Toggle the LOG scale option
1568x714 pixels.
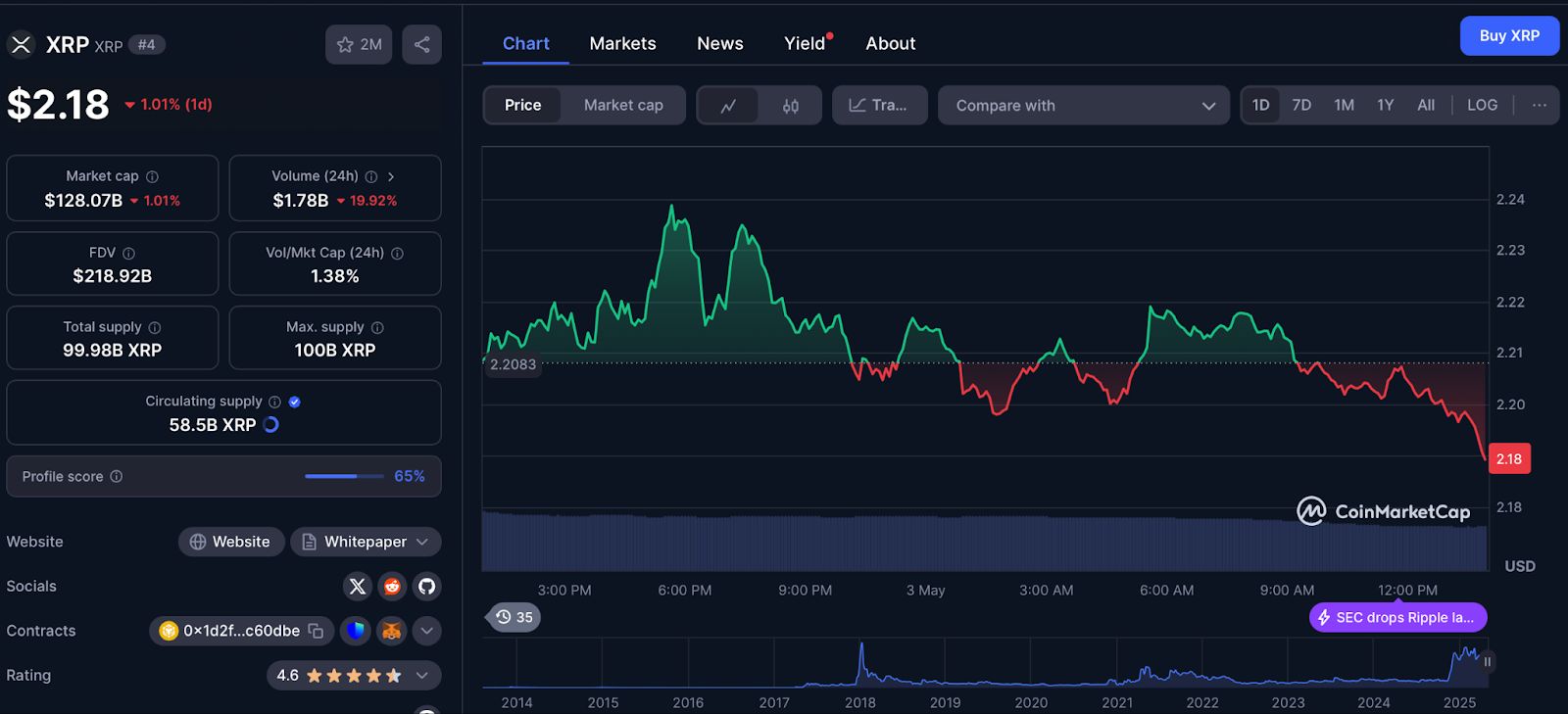[1482, 105]
